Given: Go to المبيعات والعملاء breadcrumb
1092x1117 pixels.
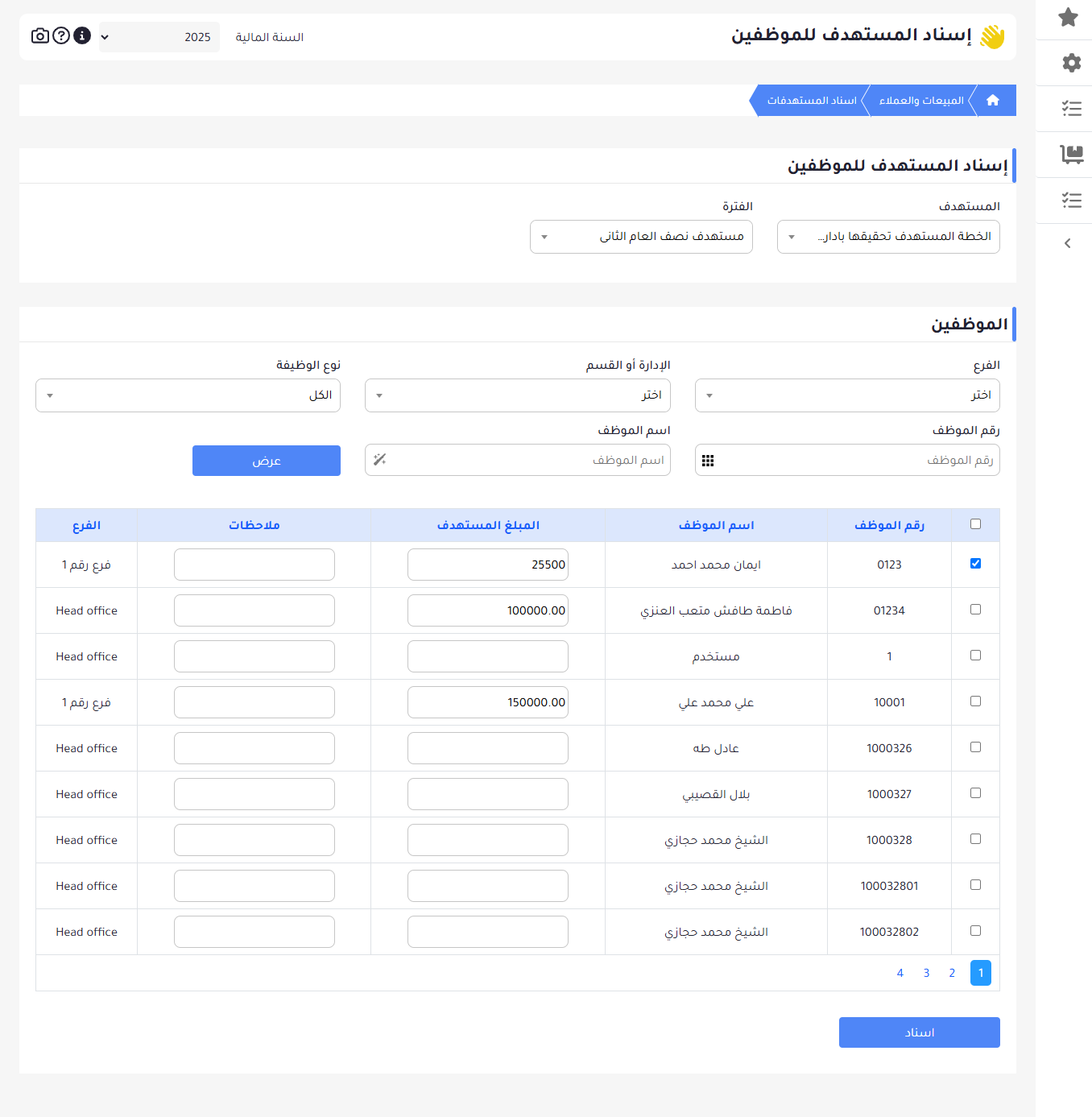Looking at the screenshot, I should (921, 101).
